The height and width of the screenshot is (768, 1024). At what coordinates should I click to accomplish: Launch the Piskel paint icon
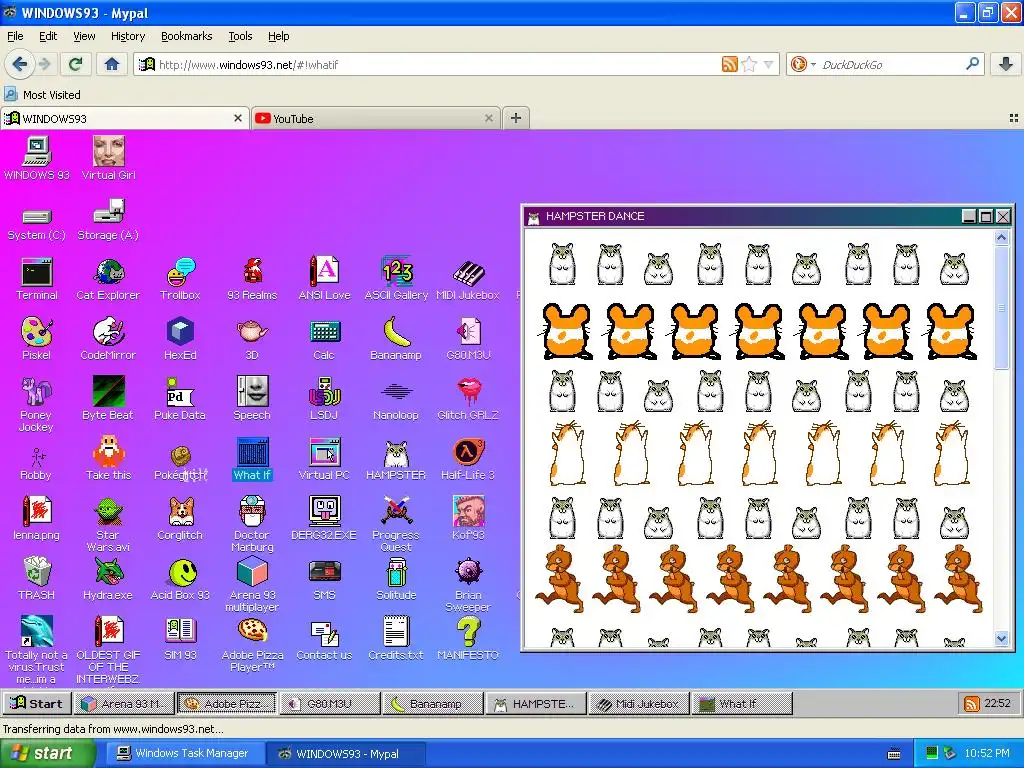coord(37,339)
